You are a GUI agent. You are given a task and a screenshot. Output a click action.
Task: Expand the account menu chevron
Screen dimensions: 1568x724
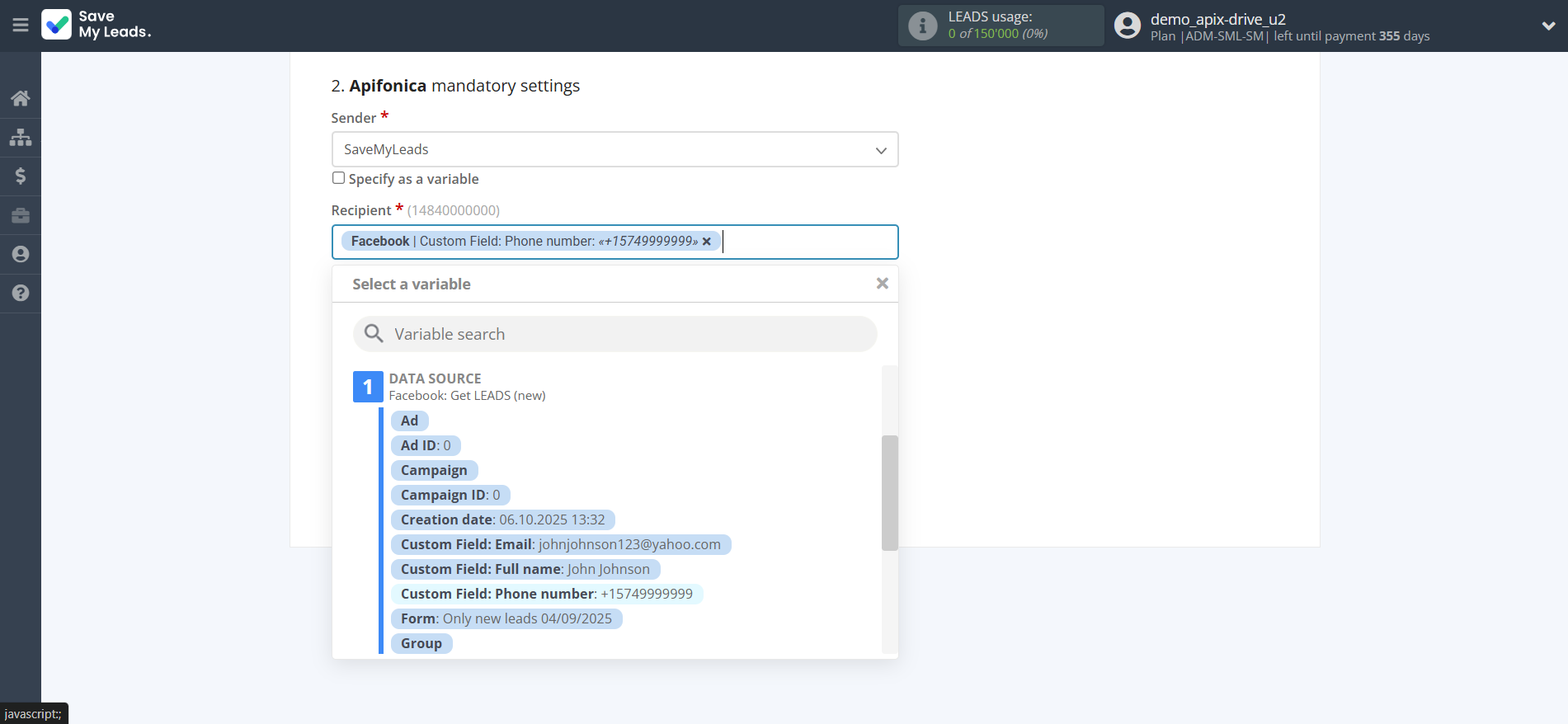pyautogui.click(x=1548, y=26)
